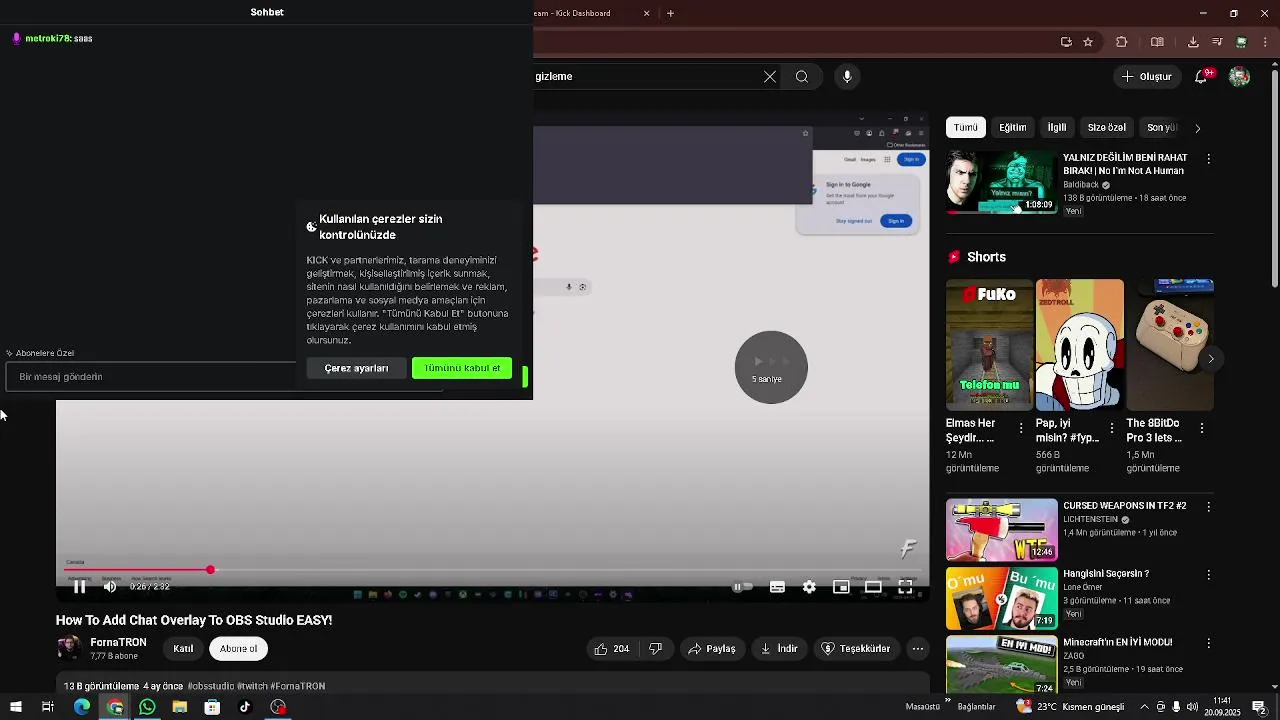
Task: Open Chrome extensions puzzle icon
Action: [x=1121, y=42]
